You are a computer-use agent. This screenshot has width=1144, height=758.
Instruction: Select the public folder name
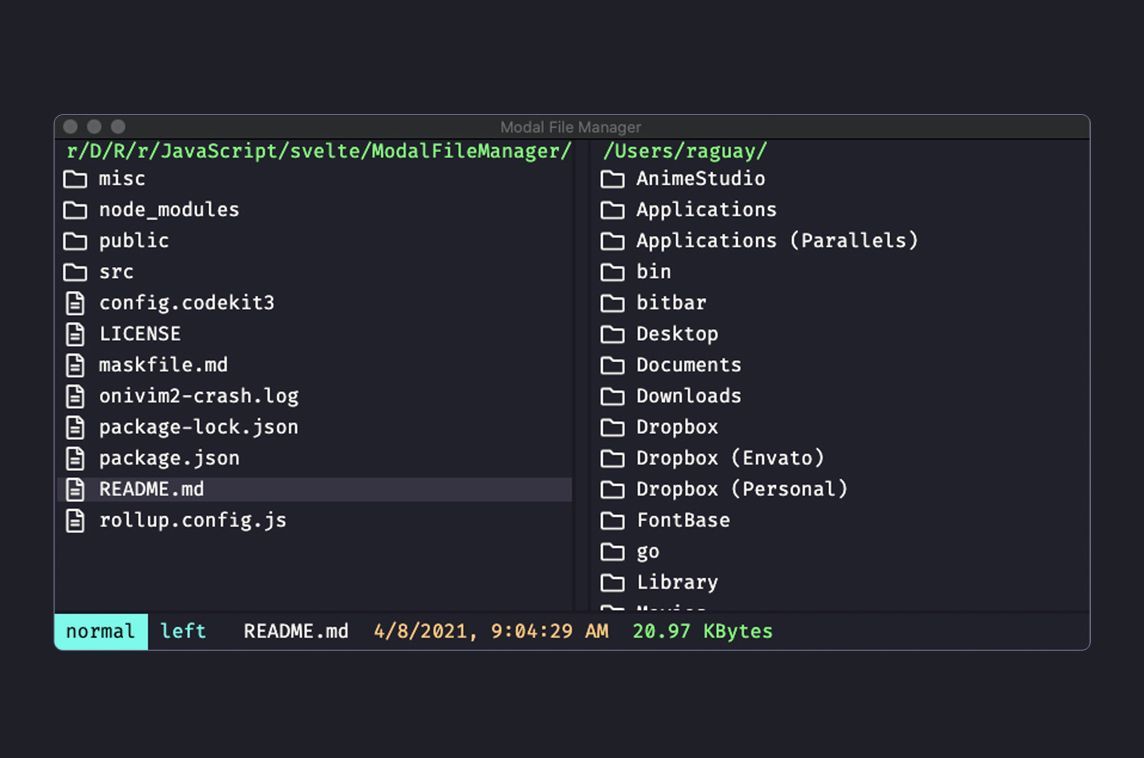(x=134, y=241)
